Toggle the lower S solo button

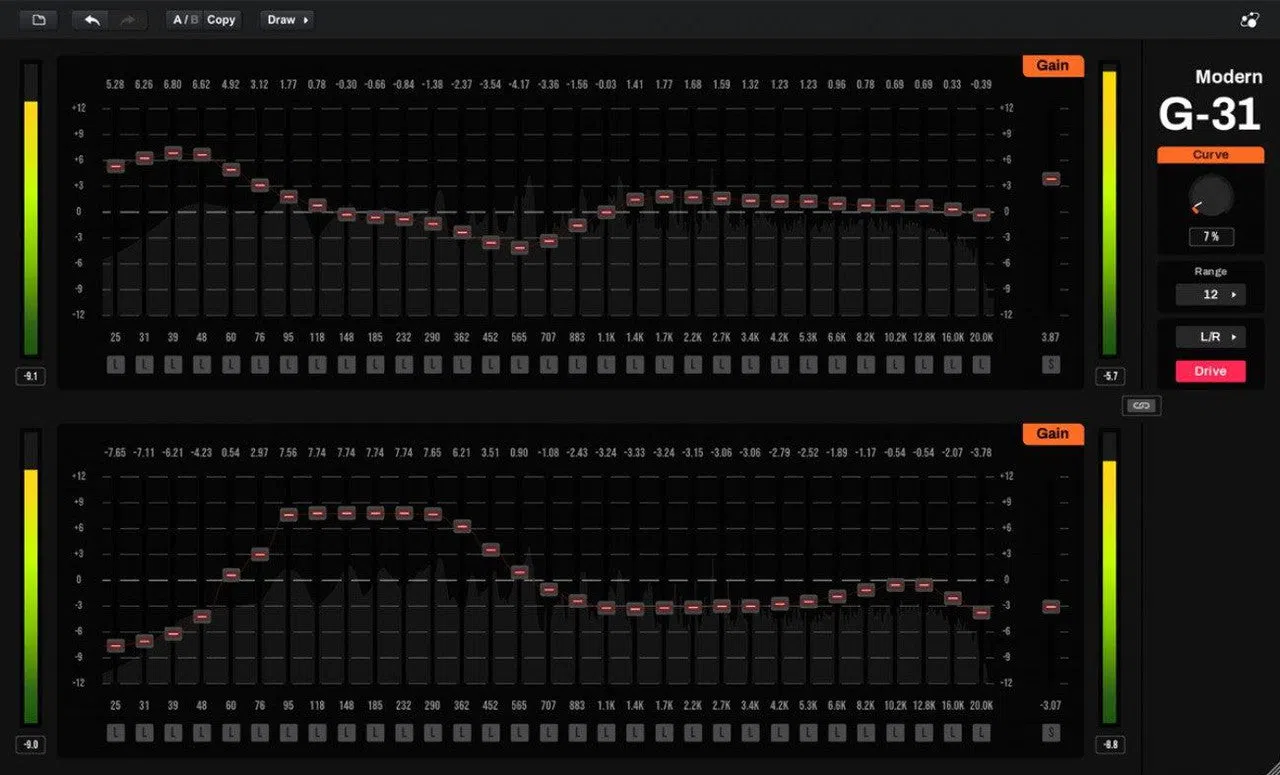1050,733
